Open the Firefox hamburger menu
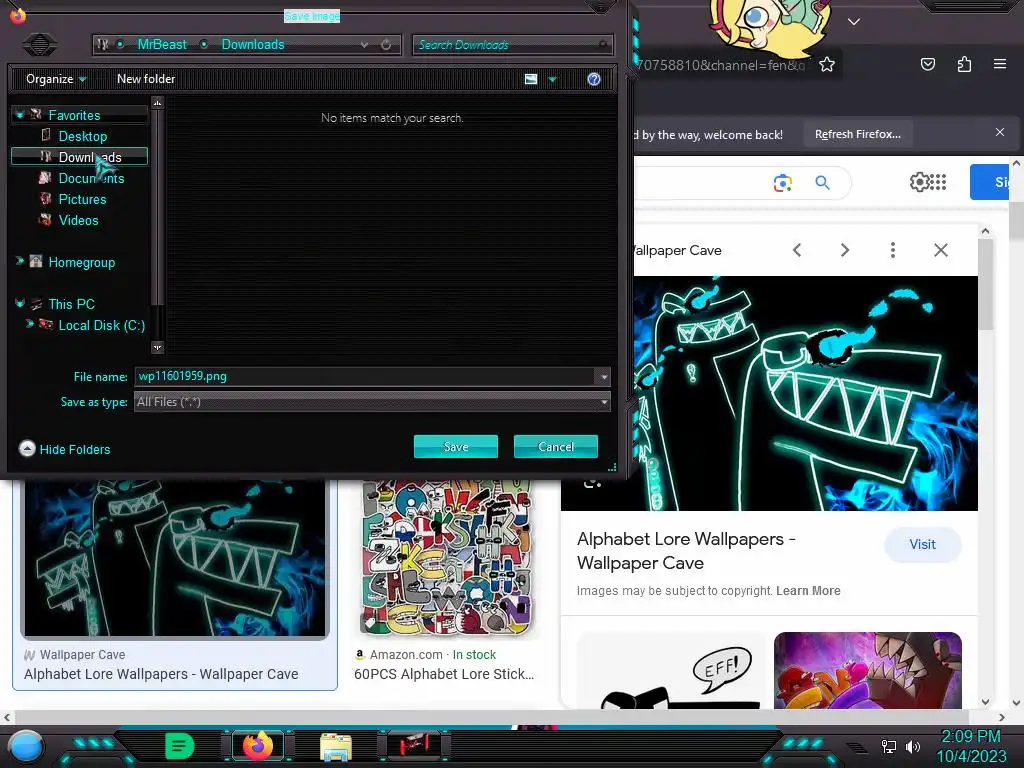Screen dimensions: 1024x768 (999, 64)
